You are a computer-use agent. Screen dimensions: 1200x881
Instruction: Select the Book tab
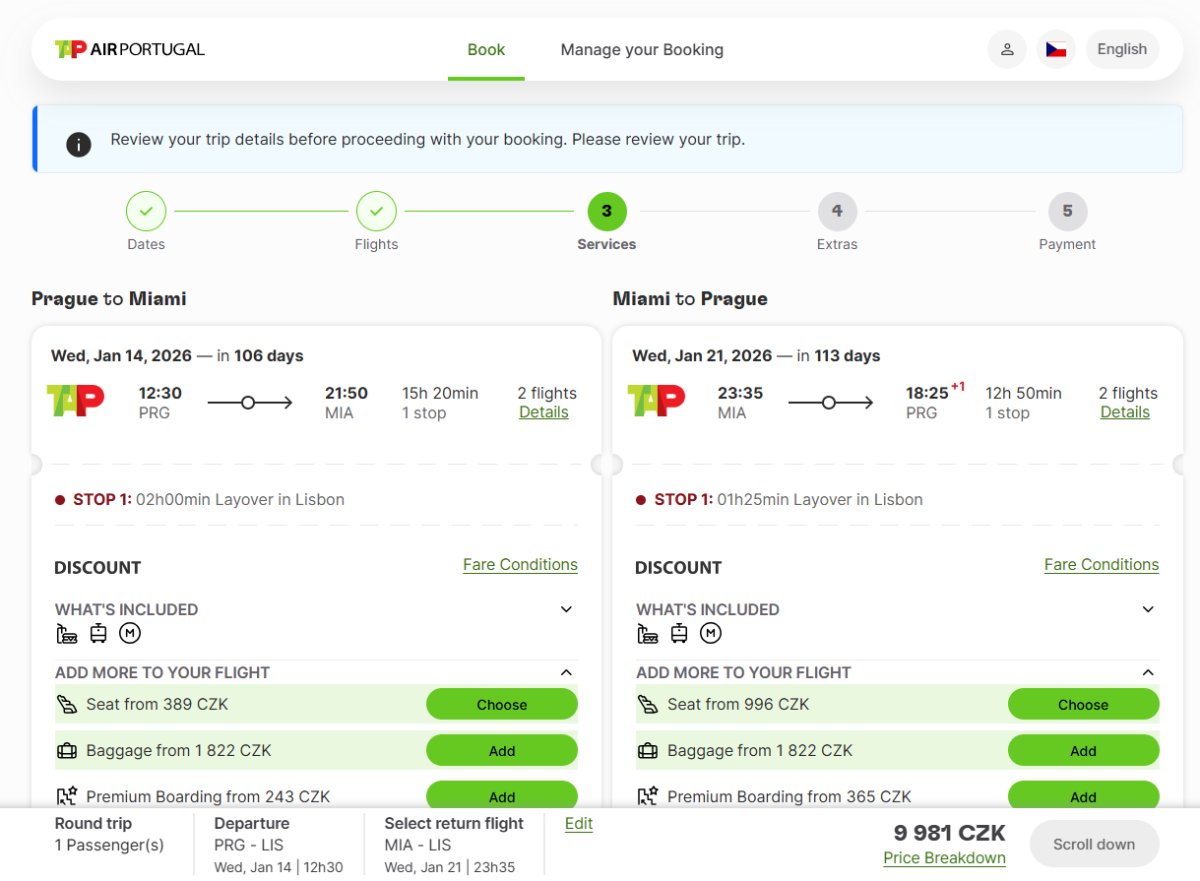point(486,50)
